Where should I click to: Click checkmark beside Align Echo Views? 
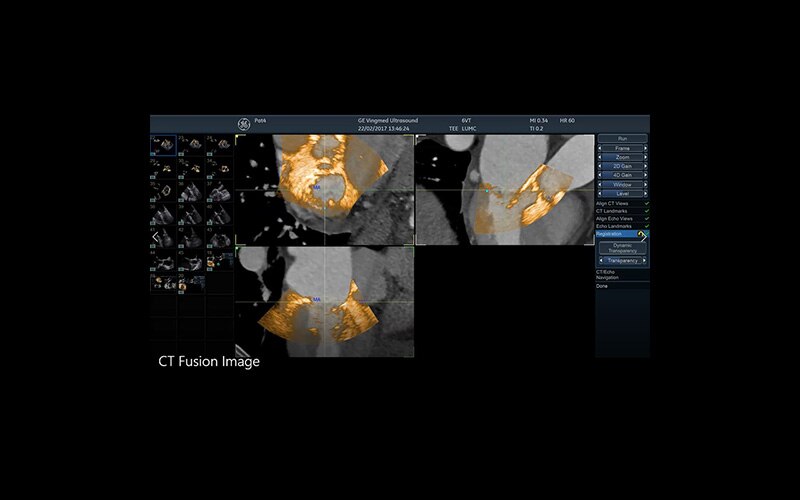(x=646, y=218)
